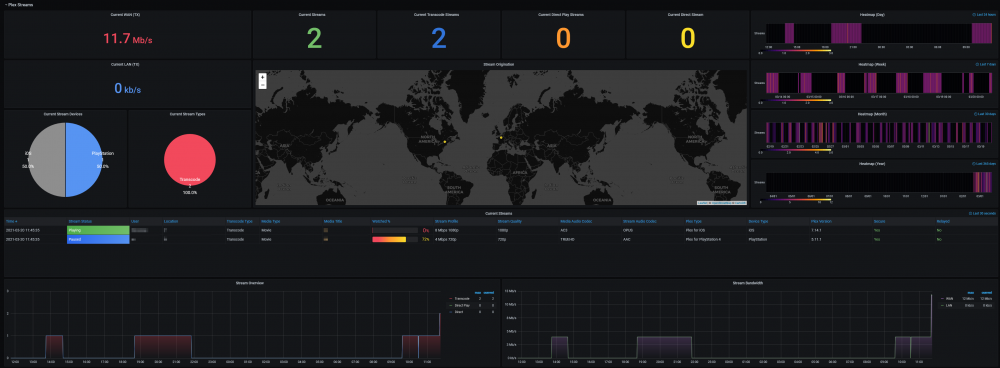
Task: Click the 11.7 Mb/s WAN value
Action: pos(128,39)
